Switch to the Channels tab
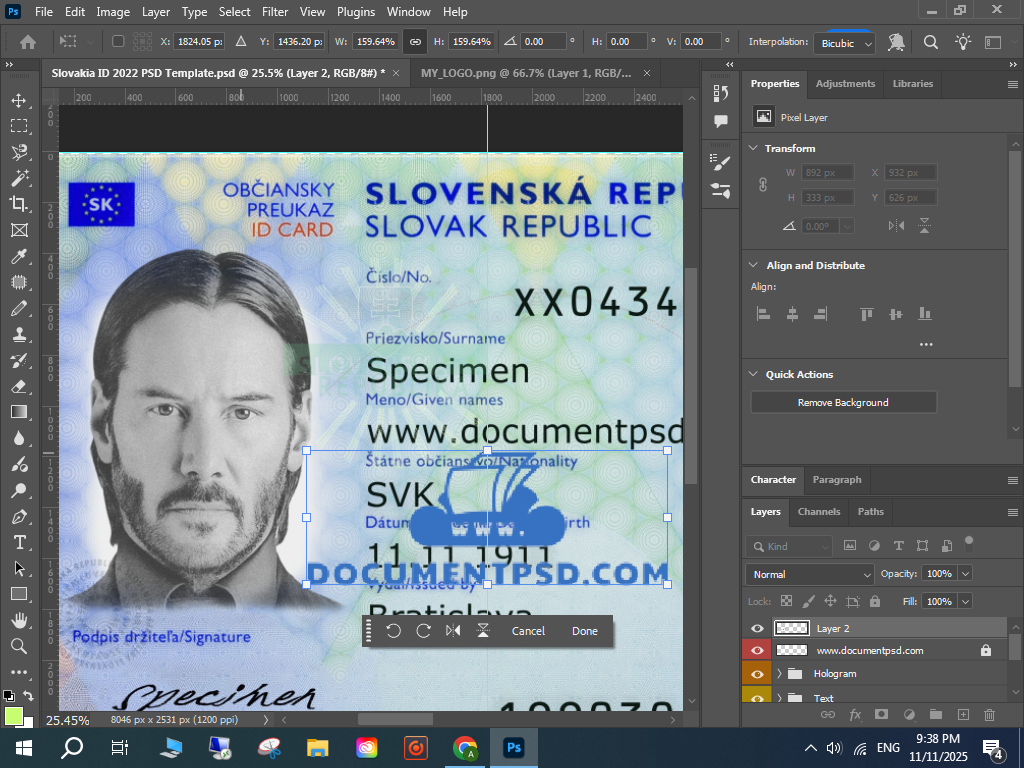Image resolution: width=1024 pixels, height=768 pixels. click(818, 511)
